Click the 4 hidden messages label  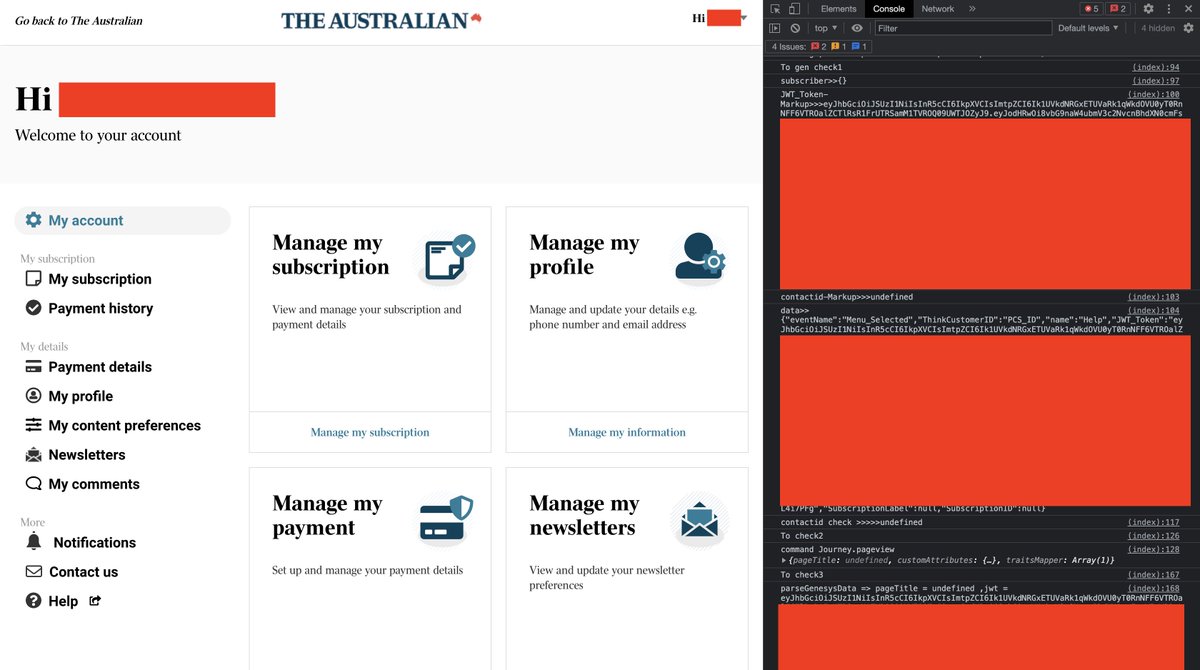pyautogui.click(x=1158, y=28)
